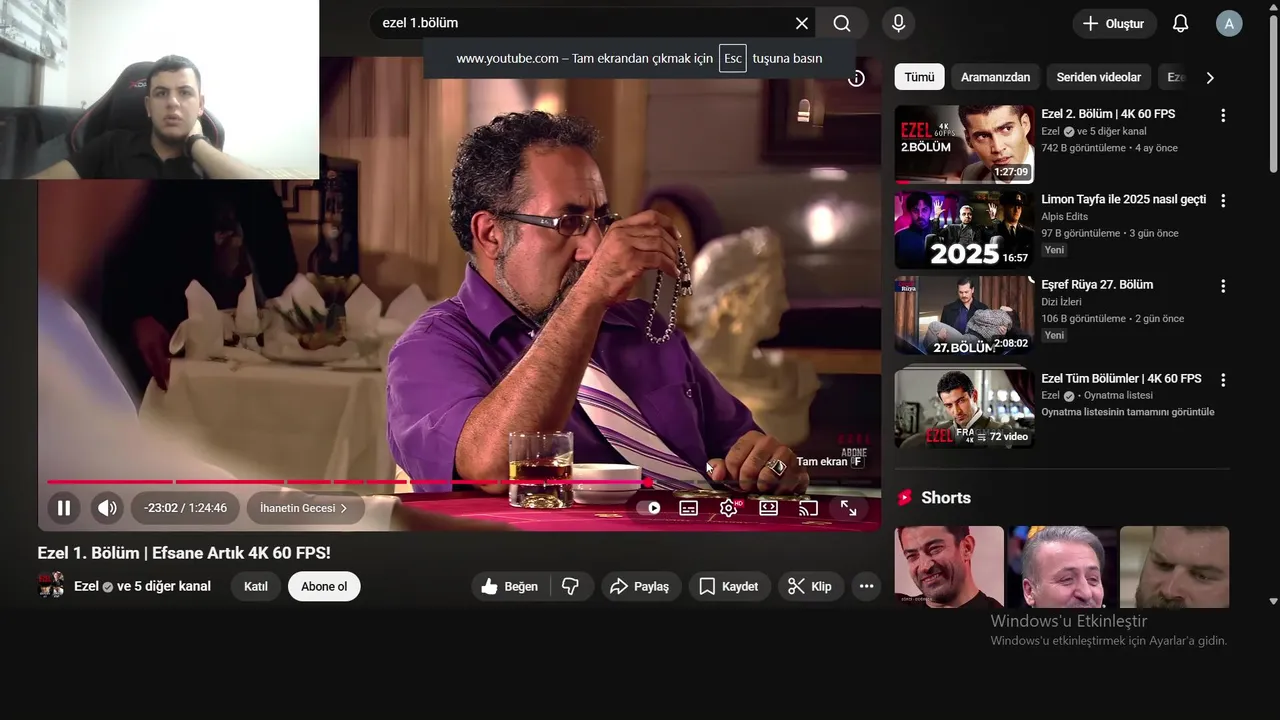Click the Katıl join button

tap(256, 586)
